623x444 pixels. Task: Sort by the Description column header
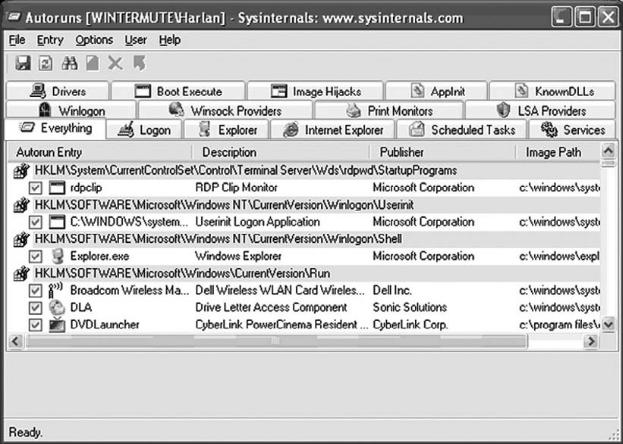pos(280,152)
